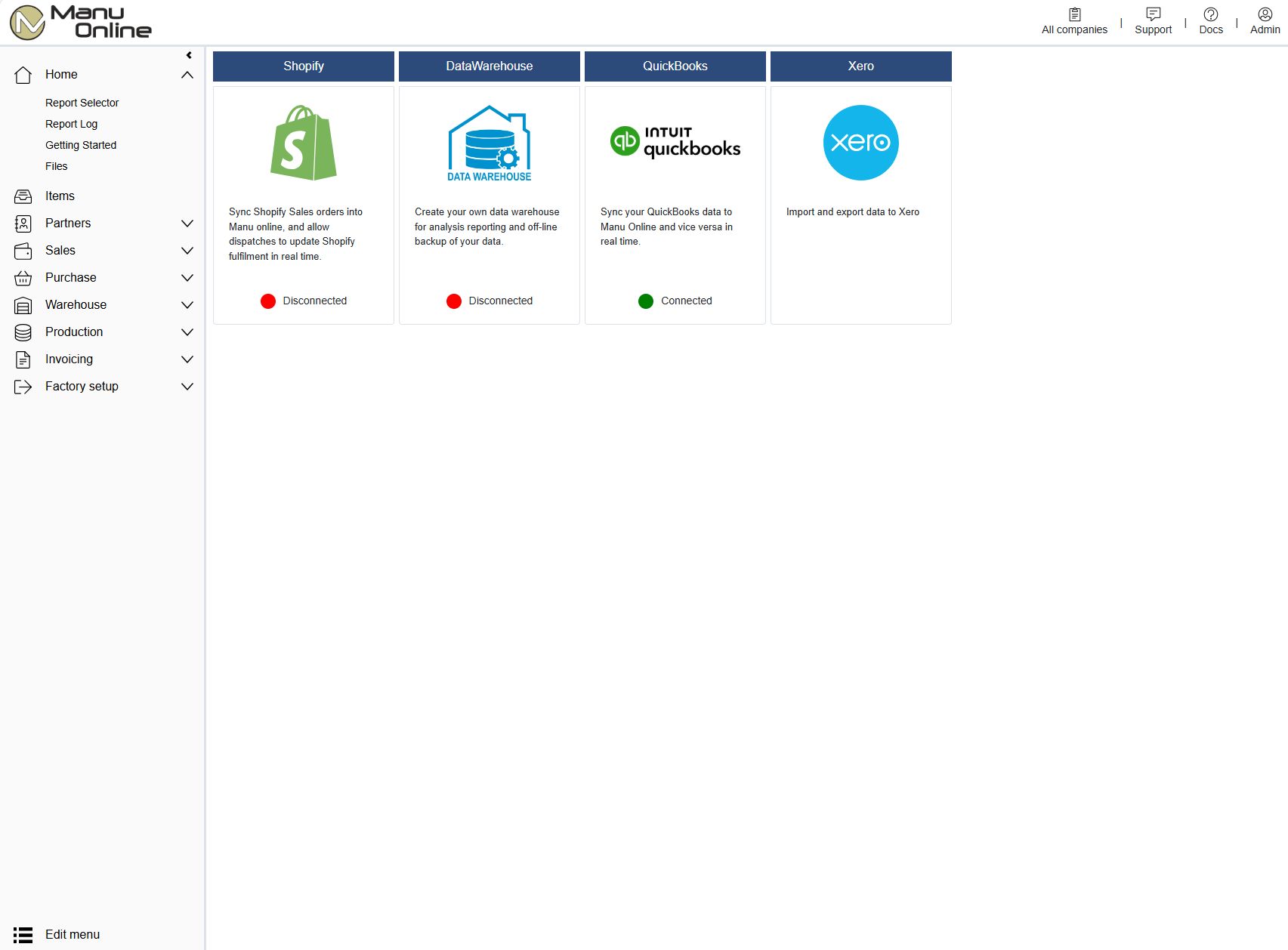Open the Admin user icon
This screenshot has width=1288, height=950.
(1265, 14)
